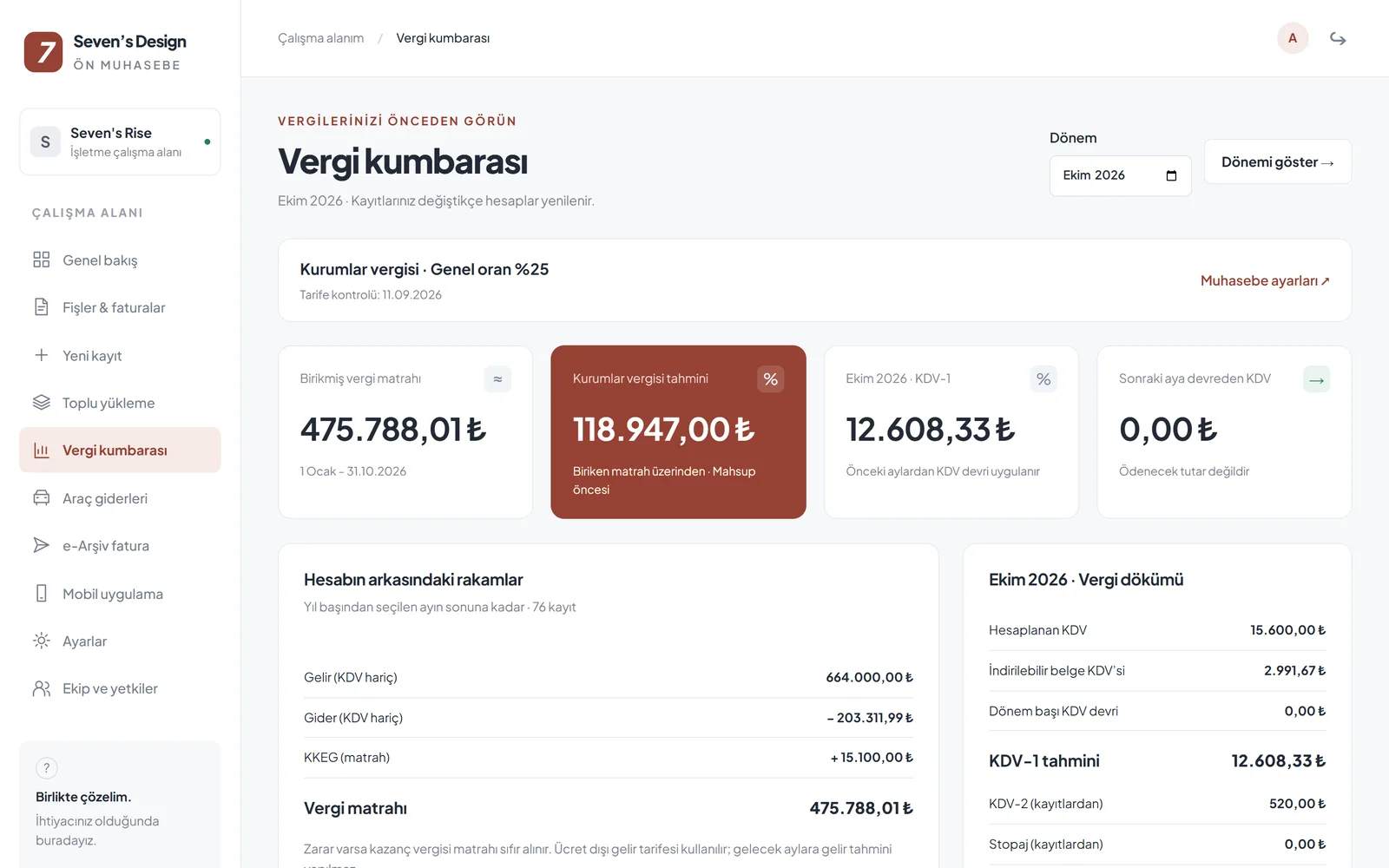Click the Vergi kumbarası chart icon
1389x868 pixels.
click(x=42, y=450)
